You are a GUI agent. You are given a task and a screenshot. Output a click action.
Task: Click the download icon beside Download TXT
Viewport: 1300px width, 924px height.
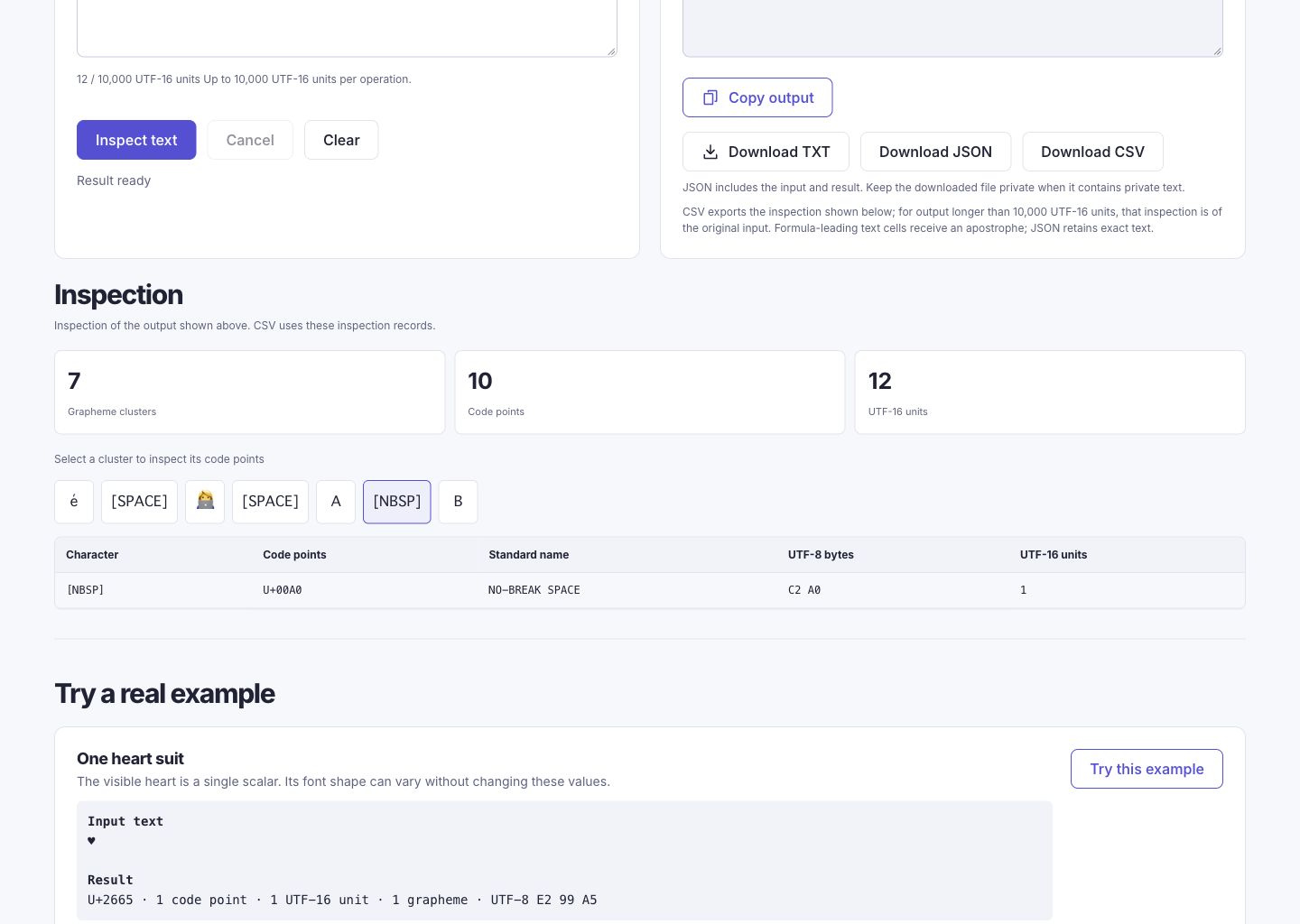point(710,152)
